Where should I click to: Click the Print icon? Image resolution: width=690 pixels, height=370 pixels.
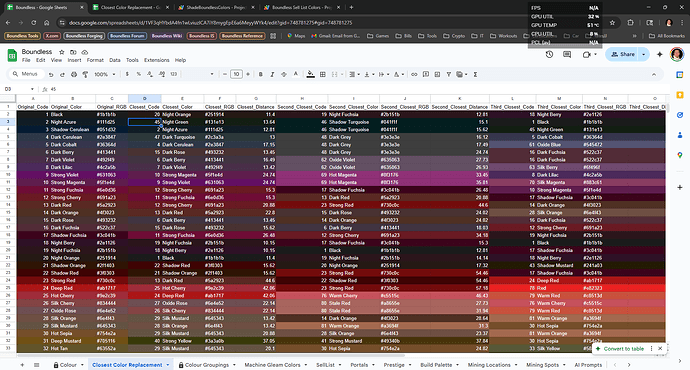pos(74,74)
